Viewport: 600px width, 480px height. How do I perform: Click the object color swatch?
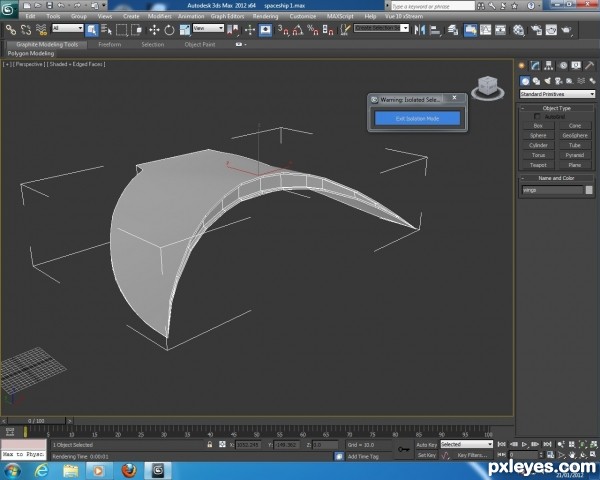coord(589,190)
